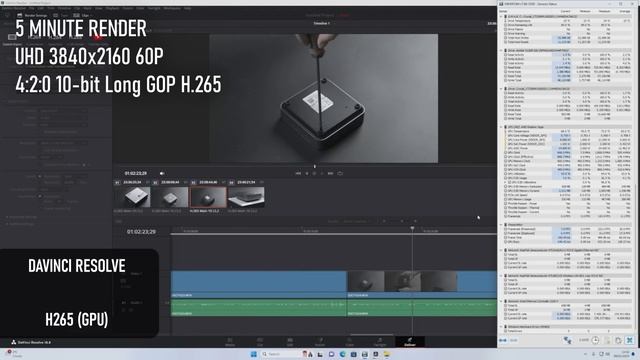
Task: Open the Media page in DaVinci Resolve
Action: 230,342
